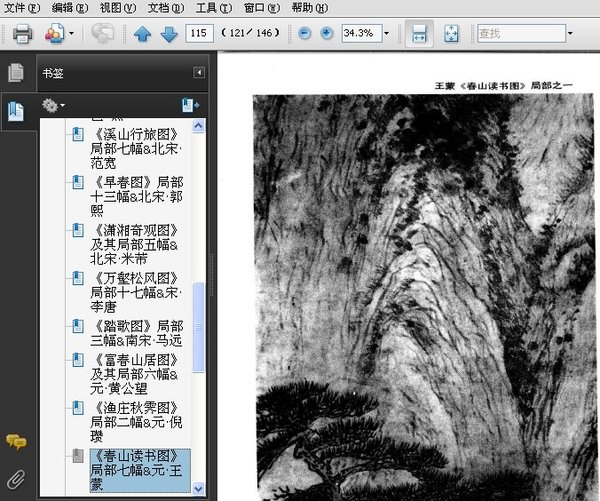
Task: Open the Attachments paperclip icon
Action: [x=16, y=479]
